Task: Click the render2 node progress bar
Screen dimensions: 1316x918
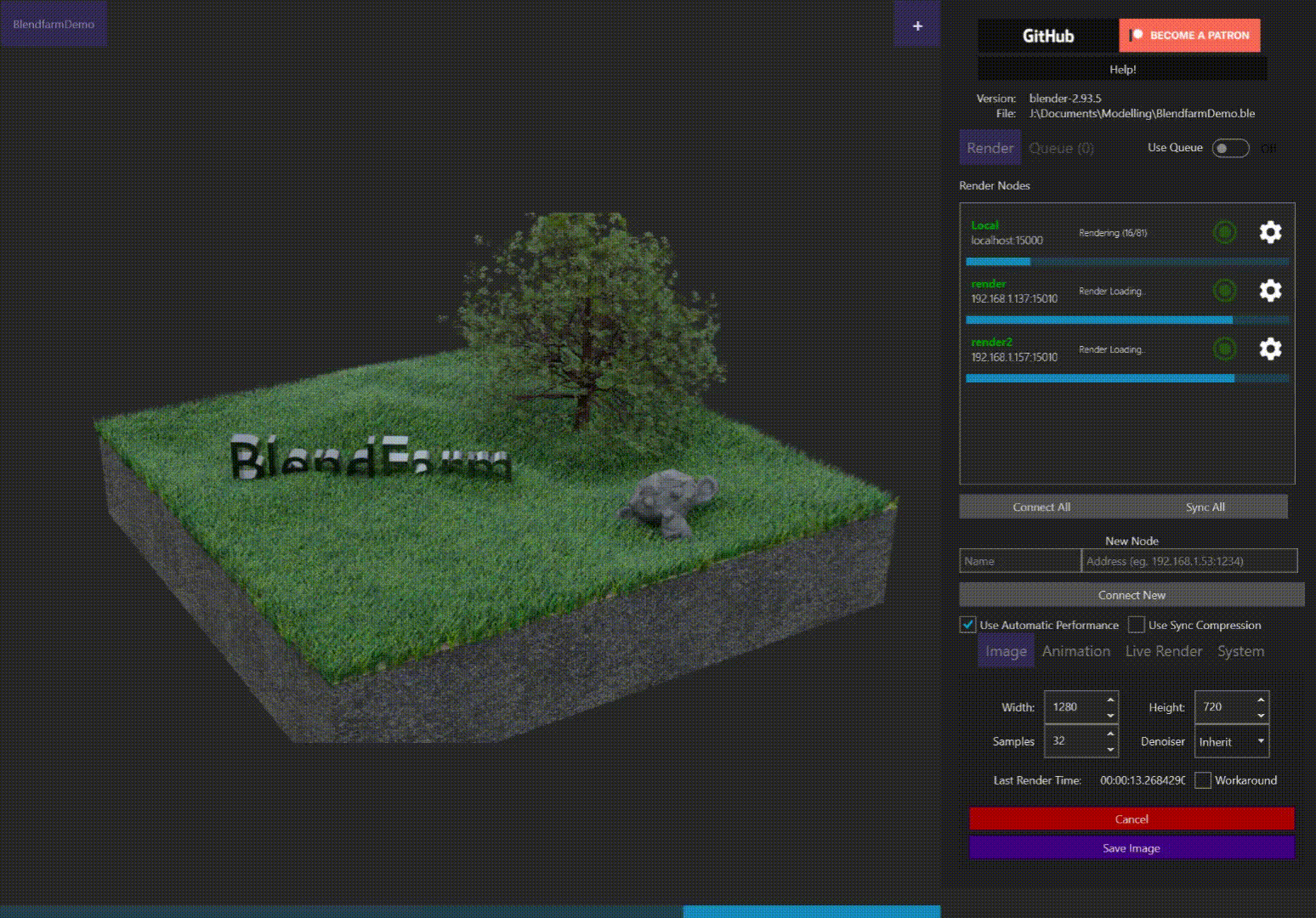Action: pyautogui.click(x=1127, y=378)
